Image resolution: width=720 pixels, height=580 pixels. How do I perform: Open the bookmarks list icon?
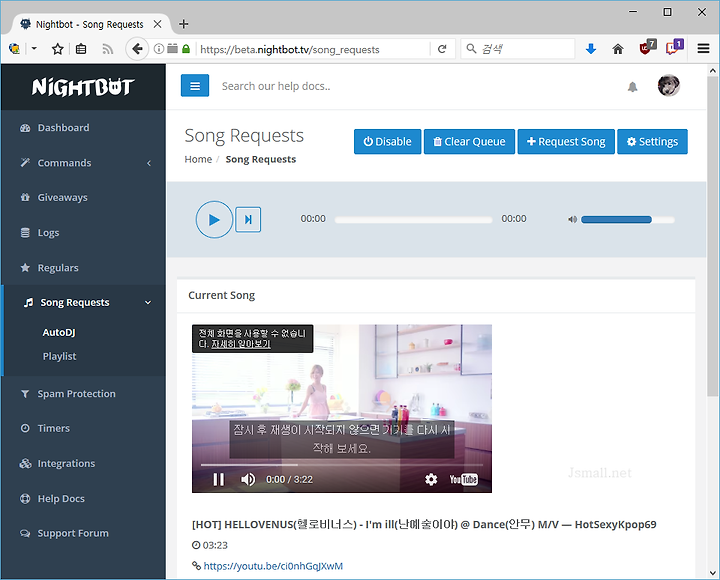pyautogui.click(x=81, y=49)
